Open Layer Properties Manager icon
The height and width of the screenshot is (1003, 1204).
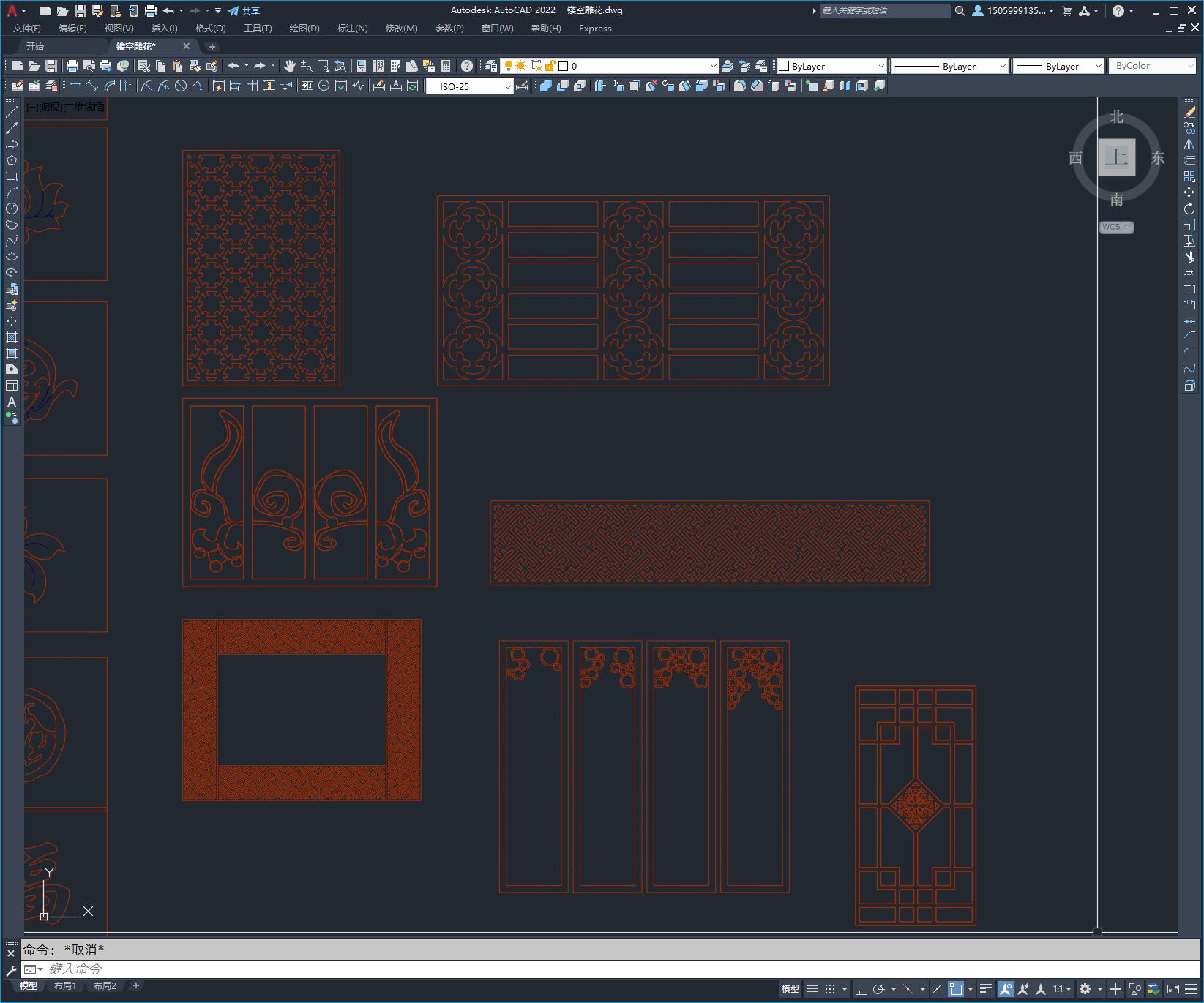coord(491,66)
